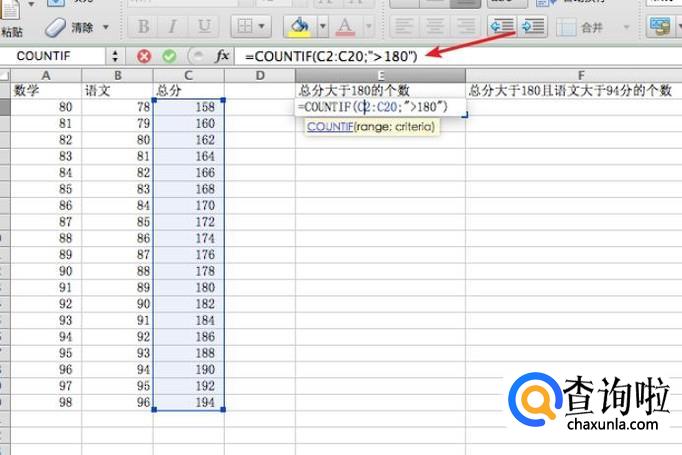Viewport: 682px width, 455px height.
Task: Toggle center text alignment
Action: [432, 25]
